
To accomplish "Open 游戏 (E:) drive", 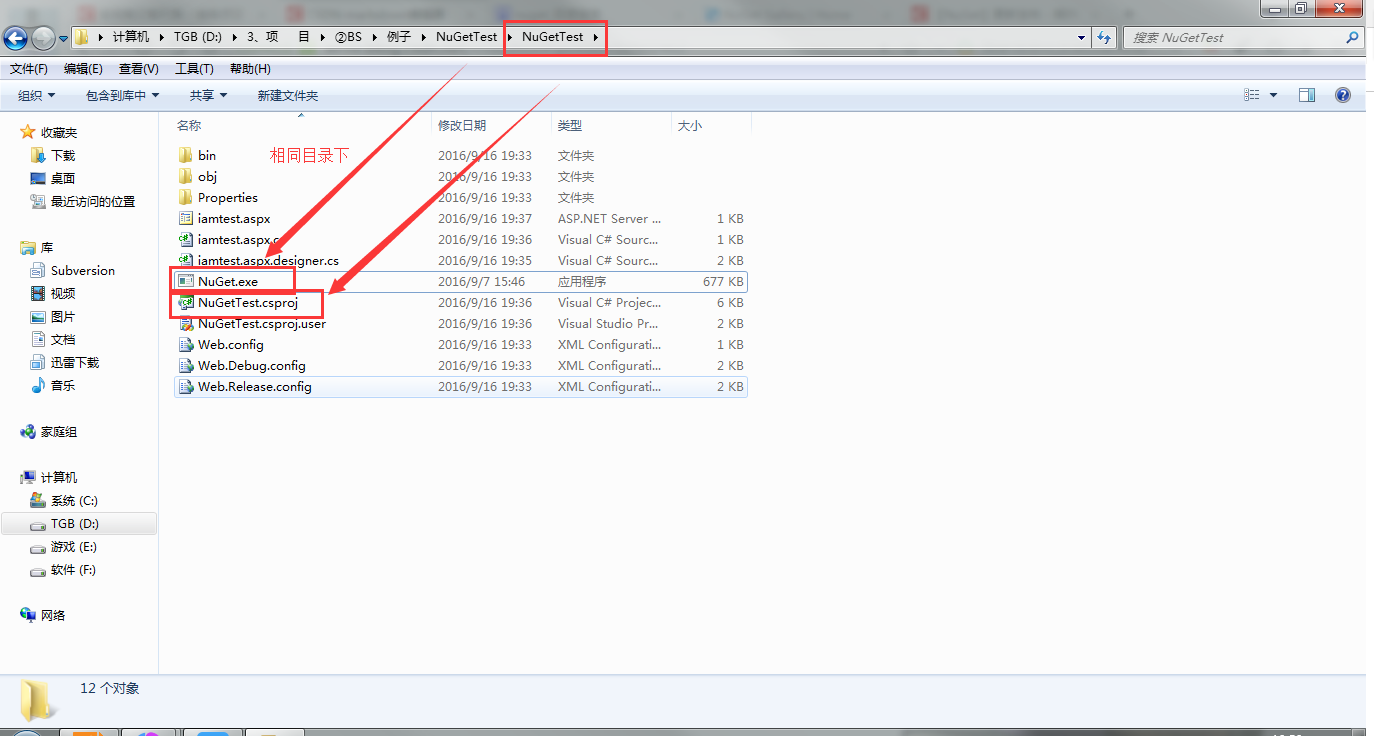I will click(73, 546).
